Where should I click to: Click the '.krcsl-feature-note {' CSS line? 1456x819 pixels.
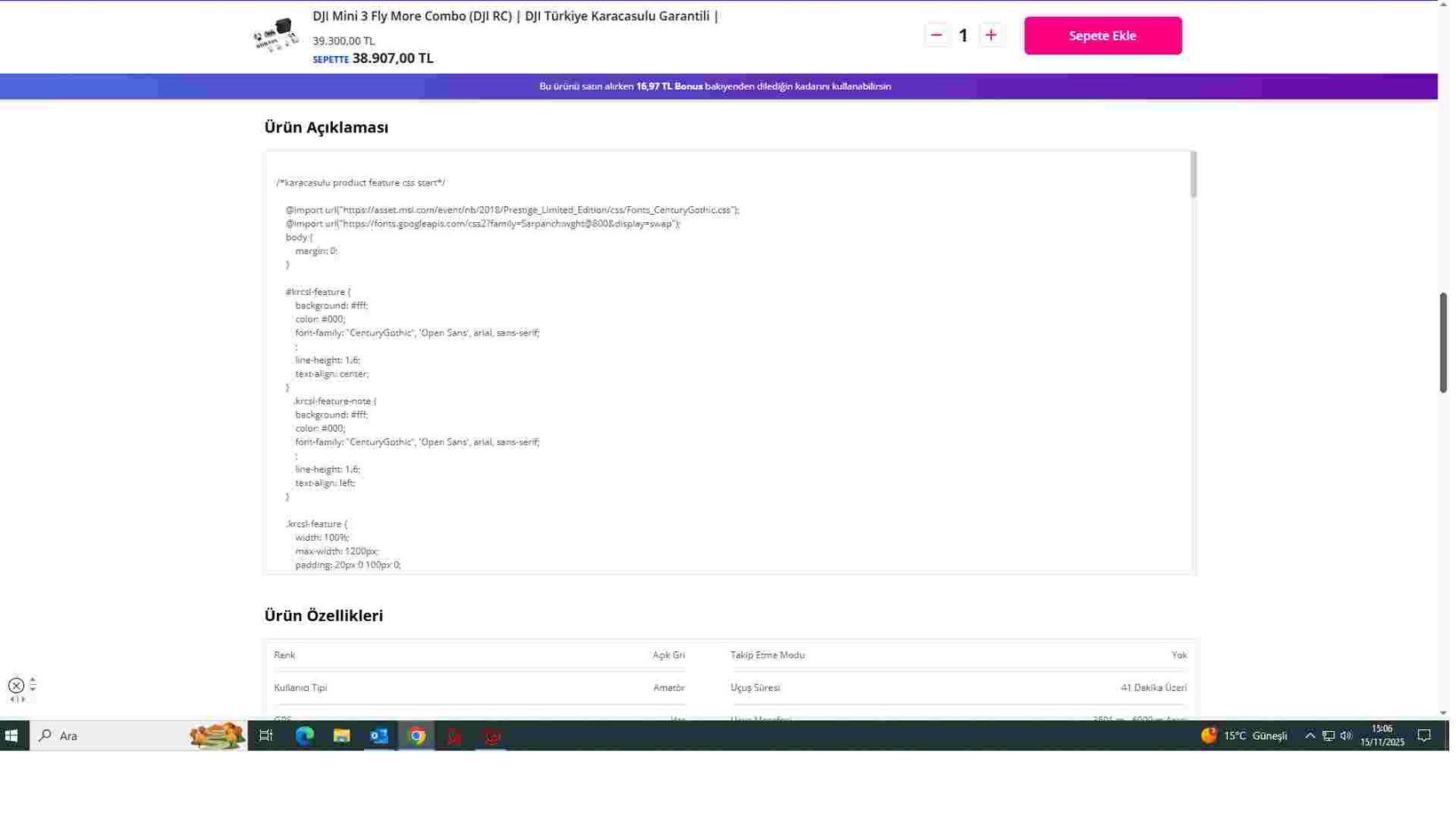336,402
